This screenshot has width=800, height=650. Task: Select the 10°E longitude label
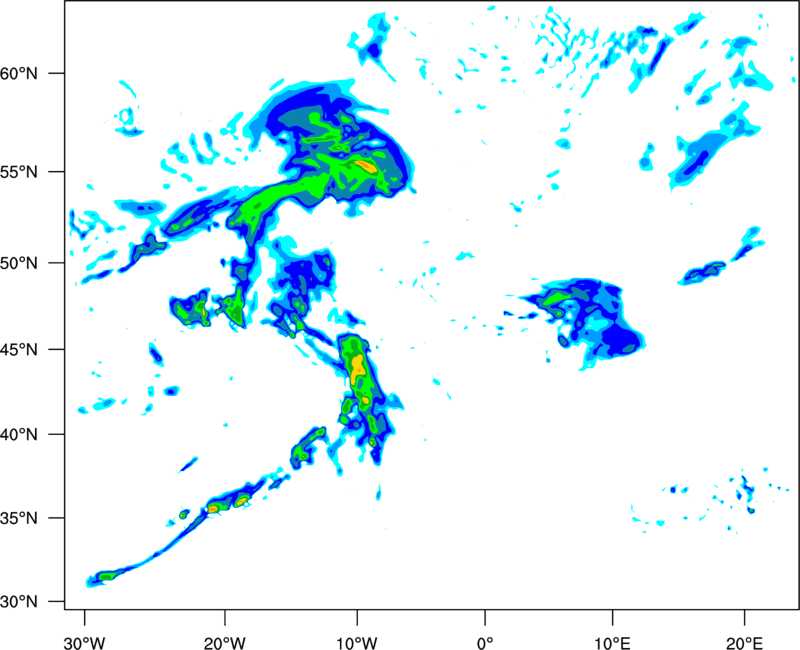612,643
